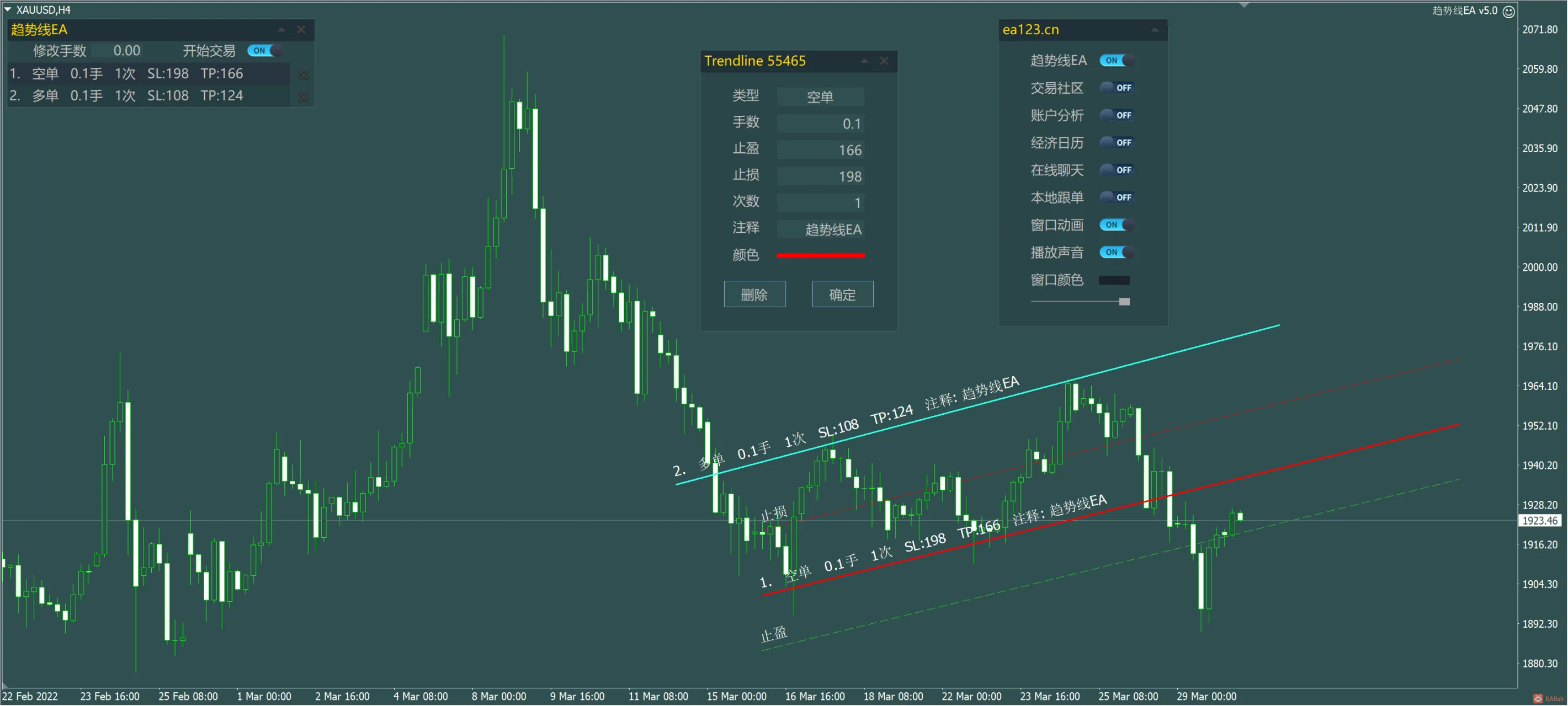
Task: Enable the 交易社区 switch
Action: tap(1117, 88)
